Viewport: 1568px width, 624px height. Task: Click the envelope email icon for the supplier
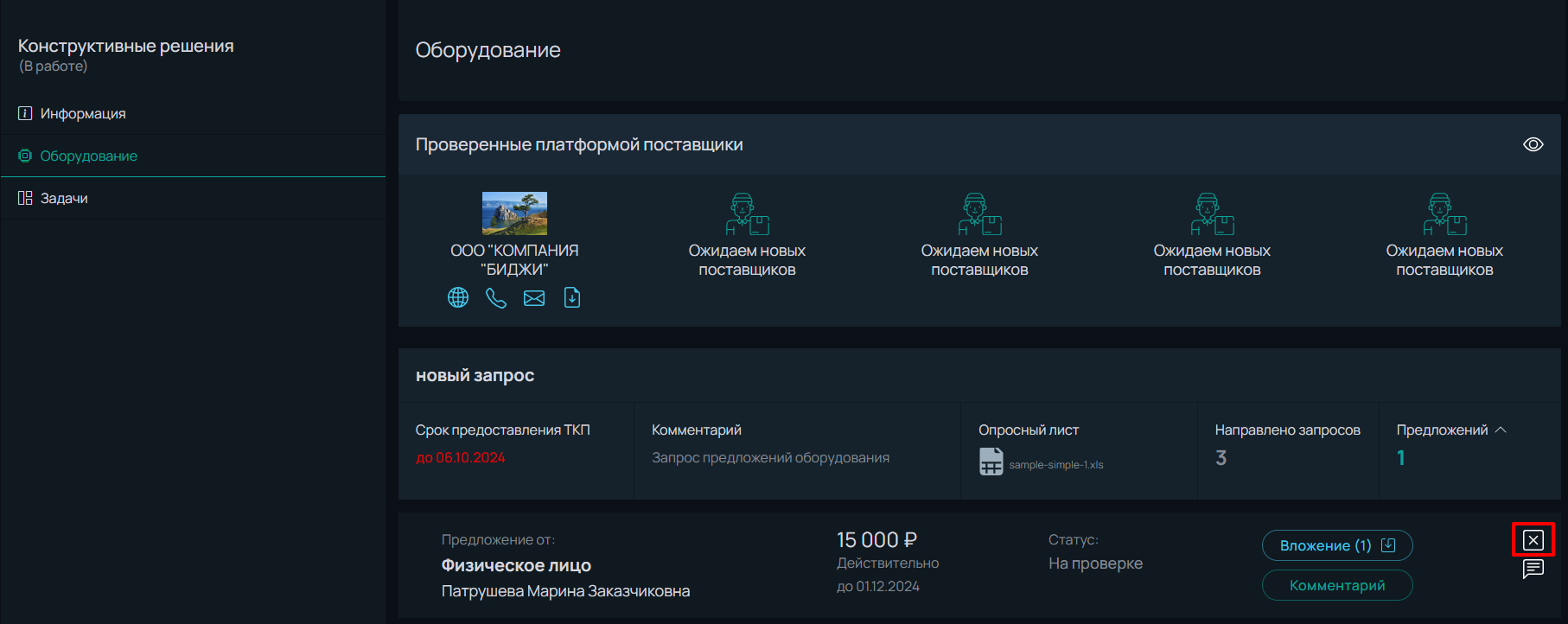tap(534, 298)
